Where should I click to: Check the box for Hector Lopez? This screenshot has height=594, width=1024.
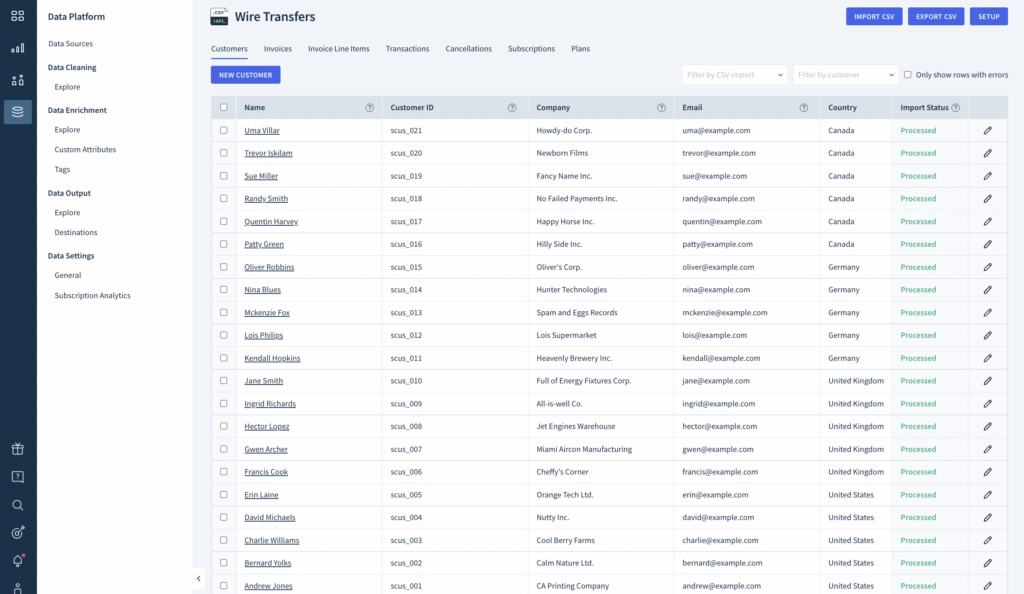pyautogui.click(x=224, y=426)
